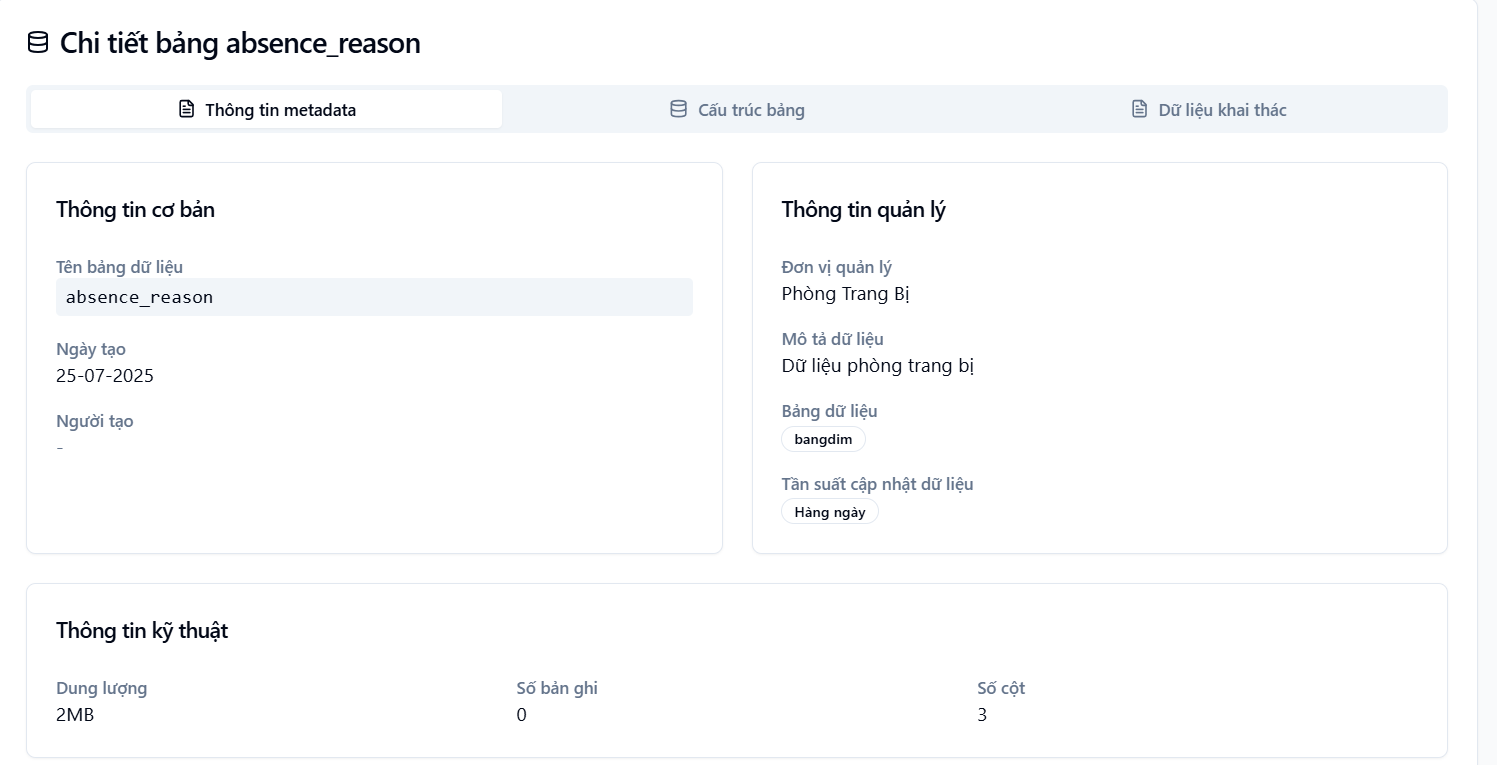The width and height of the screenshot is (1497, 765).
Task: Click the document icon on Thông tin metadata tab
Action: click(x=186, y=109)
